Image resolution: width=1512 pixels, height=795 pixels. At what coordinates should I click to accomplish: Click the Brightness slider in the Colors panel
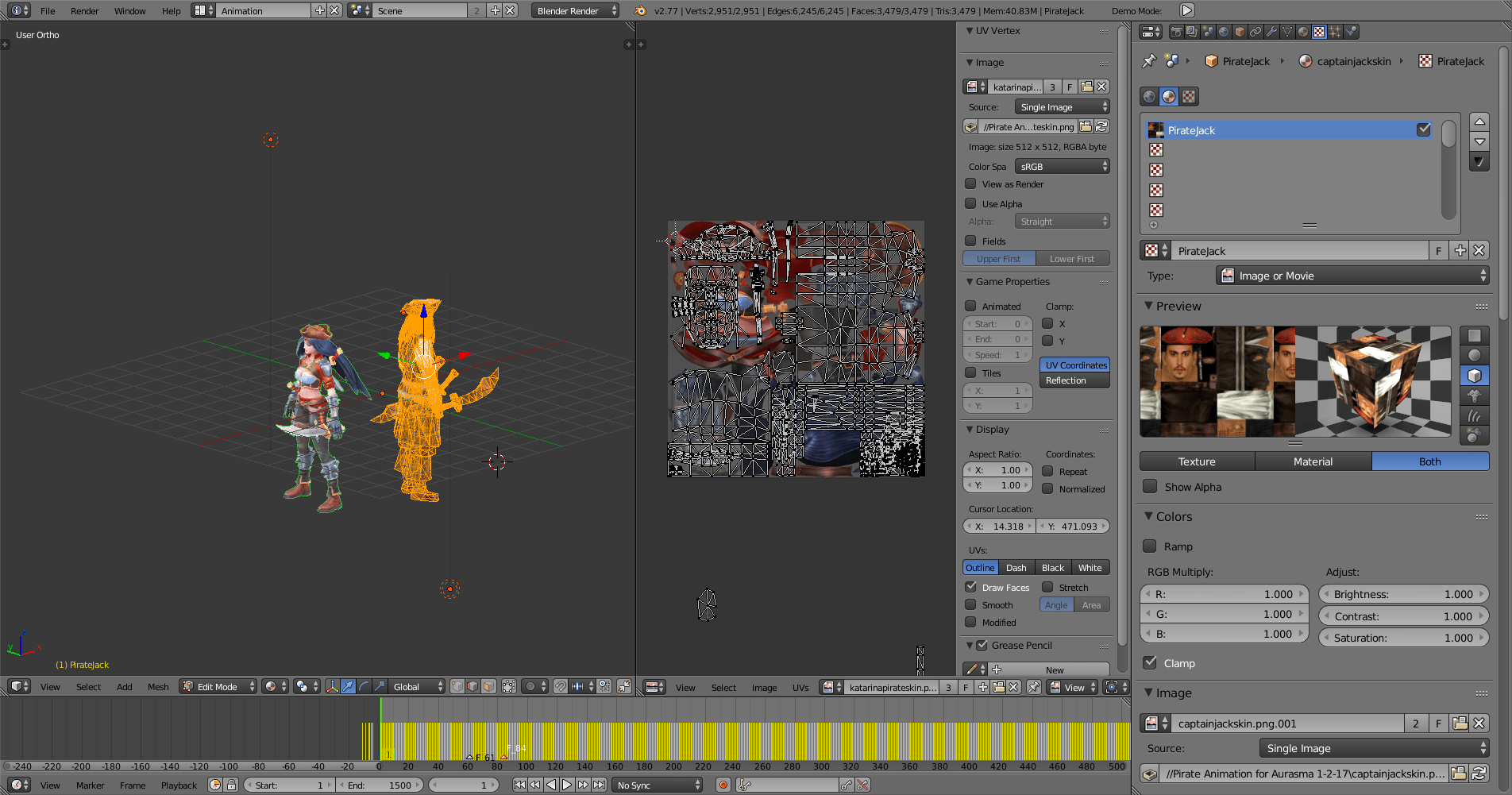point(1404,593)
